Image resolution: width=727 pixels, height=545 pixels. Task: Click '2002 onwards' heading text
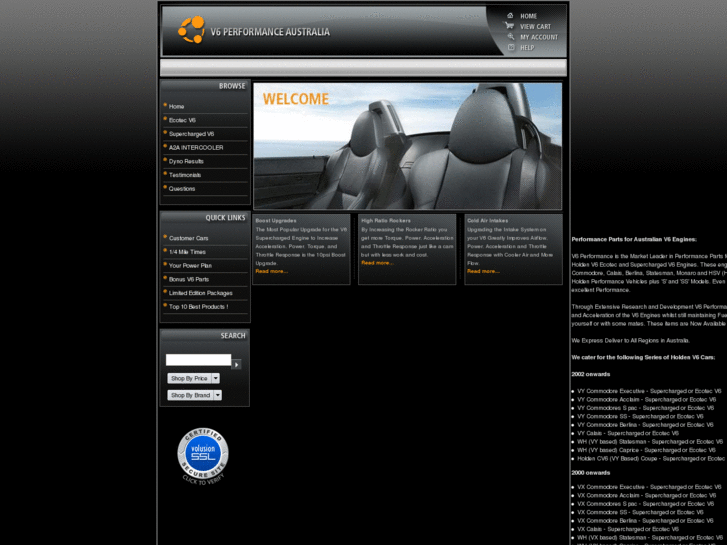click(x=590, y=374)
